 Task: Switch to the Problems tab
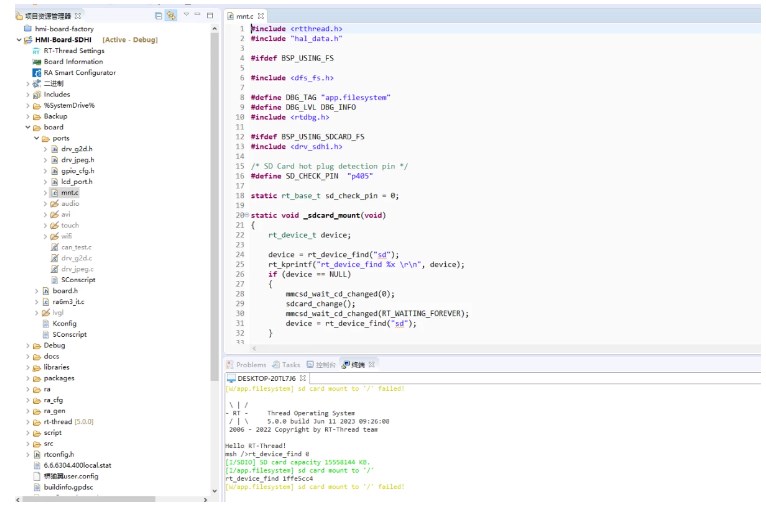point(250,365)
